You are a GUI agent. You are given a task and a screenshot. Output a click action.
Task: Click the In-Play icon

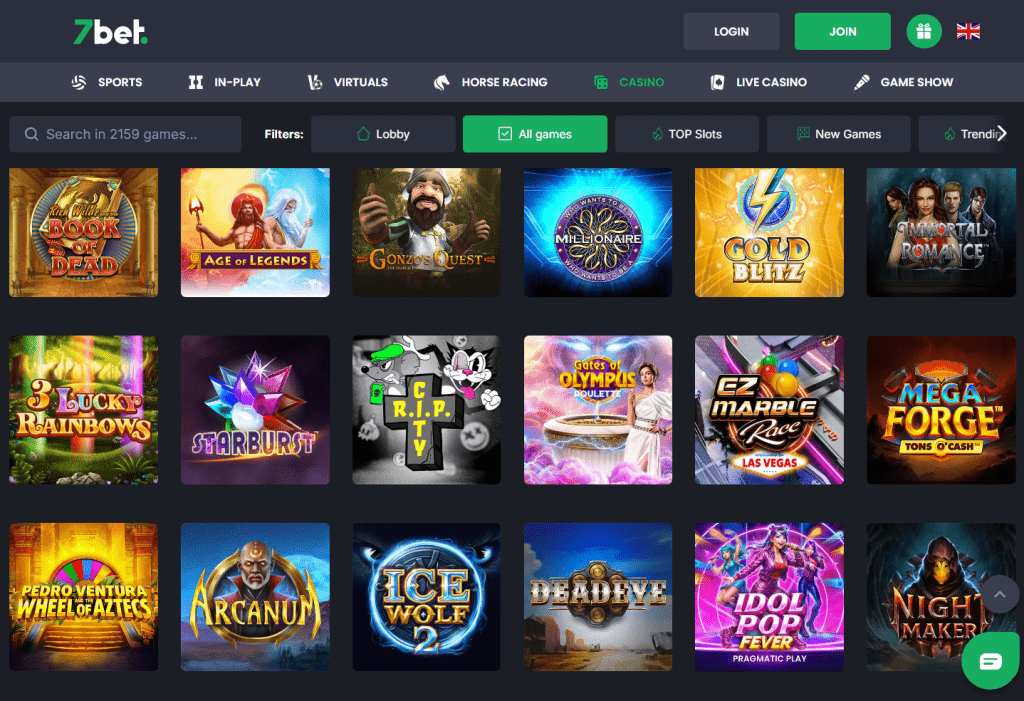click(195, 82)
